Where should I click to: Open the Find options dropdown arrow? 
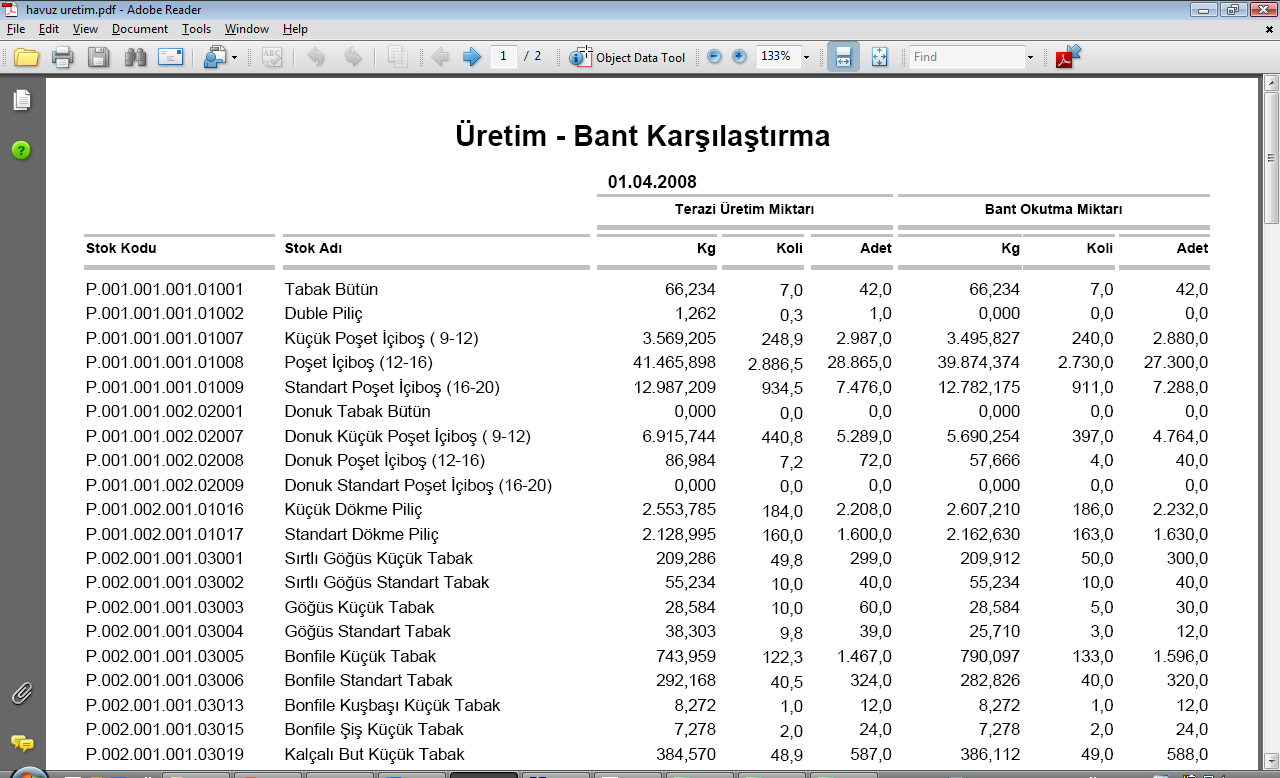[x=1030, y=58]
